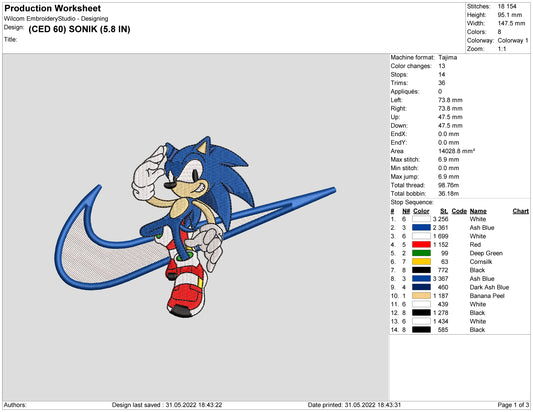Click the Colors value '8'
Screen dimensions: 533x412
click(499, 32)
